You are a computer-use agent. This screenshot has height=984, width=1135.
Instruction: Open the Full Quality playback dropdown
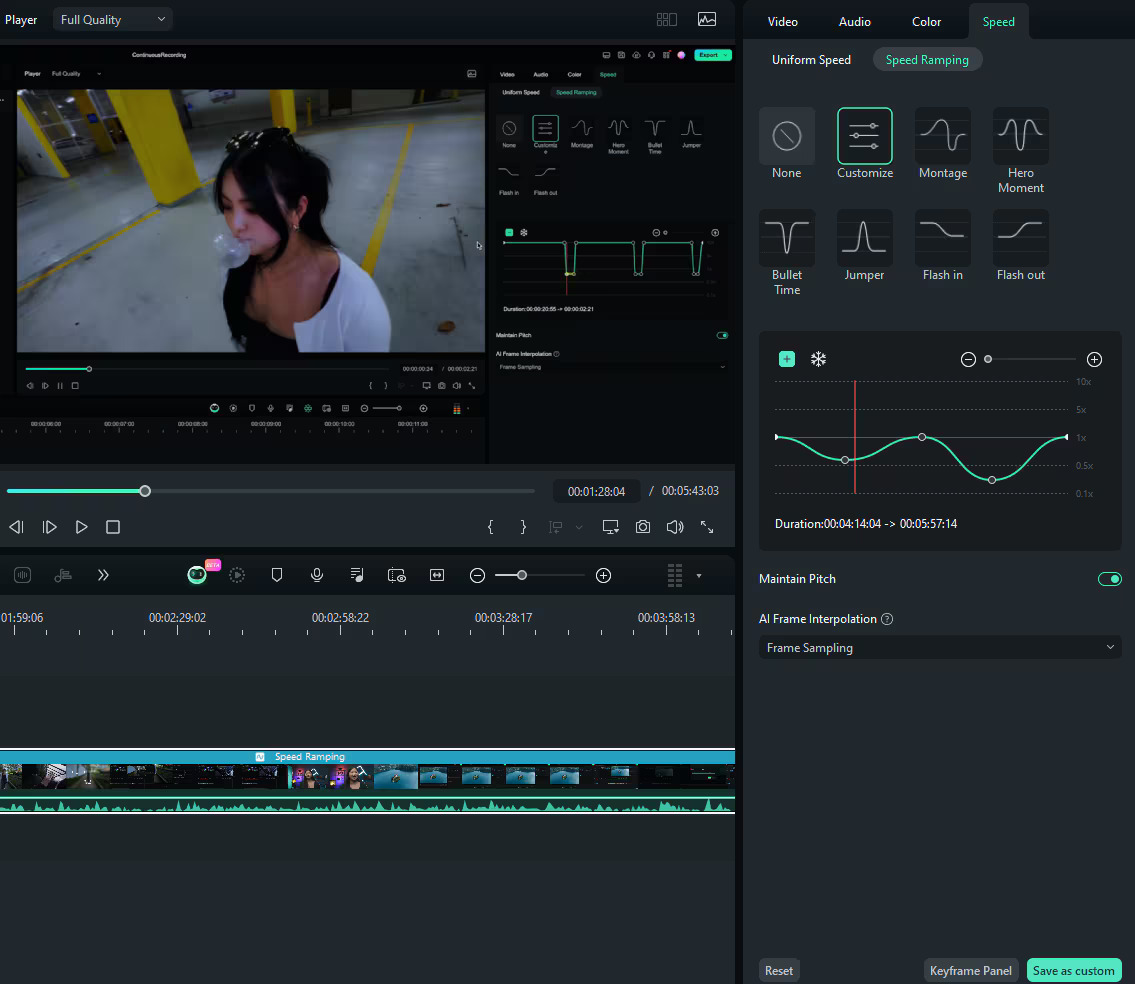point(111,18)
